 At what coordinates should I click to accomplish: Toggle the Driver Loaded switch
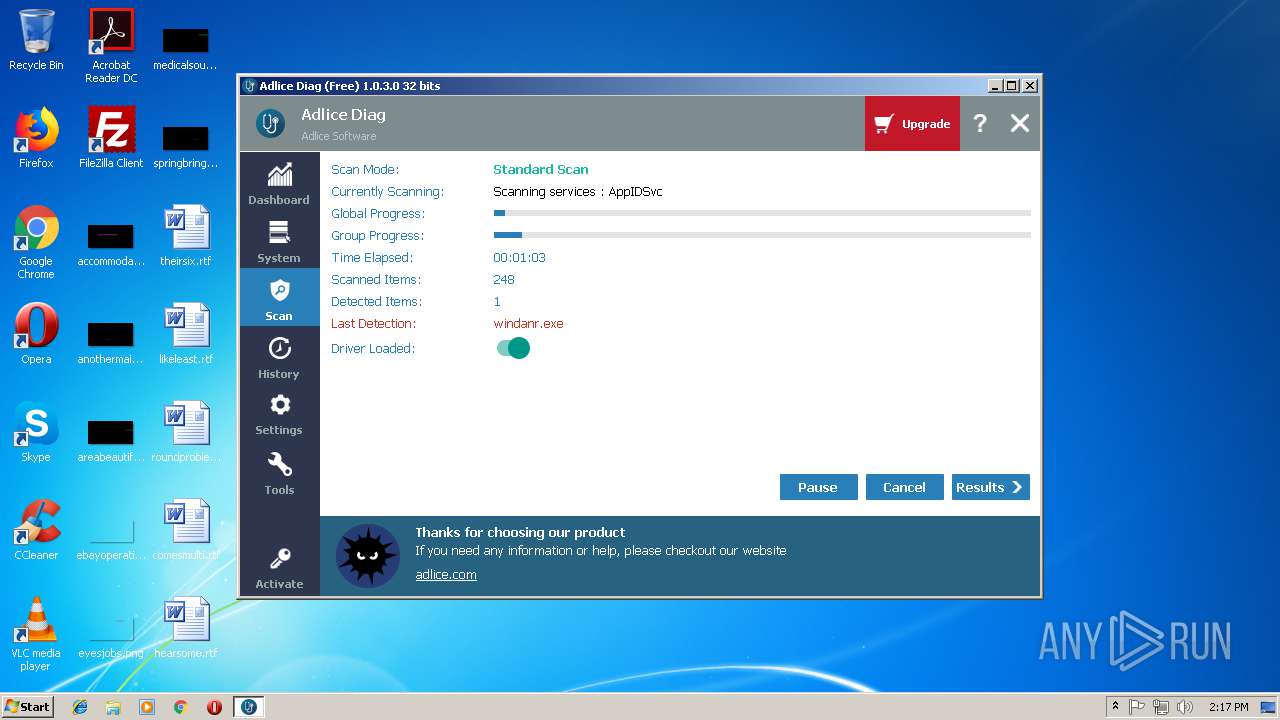513,348
